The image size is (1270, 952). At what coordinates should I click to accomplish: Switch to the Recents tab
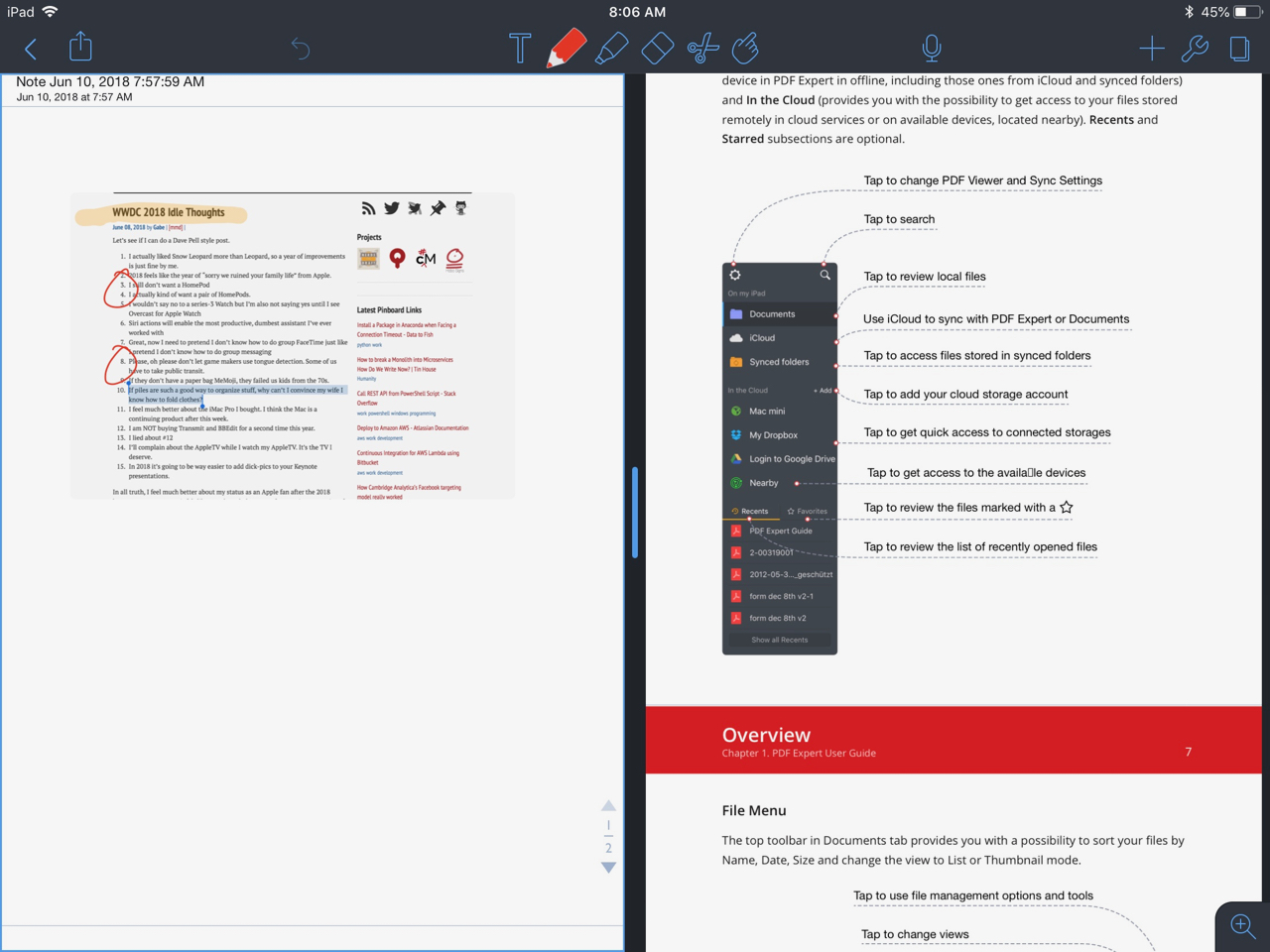750,512
